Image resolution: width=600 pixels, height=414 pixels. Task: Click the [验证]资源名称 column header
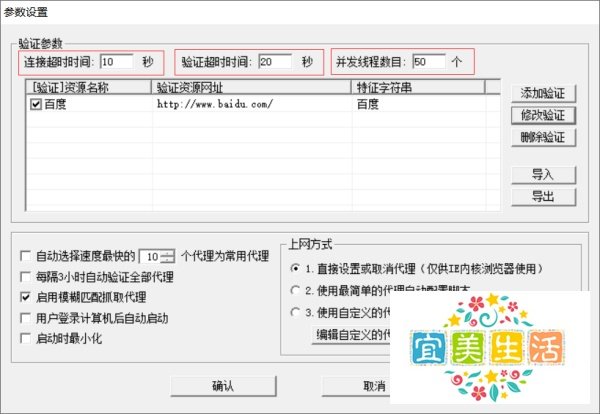coord(89,88)
